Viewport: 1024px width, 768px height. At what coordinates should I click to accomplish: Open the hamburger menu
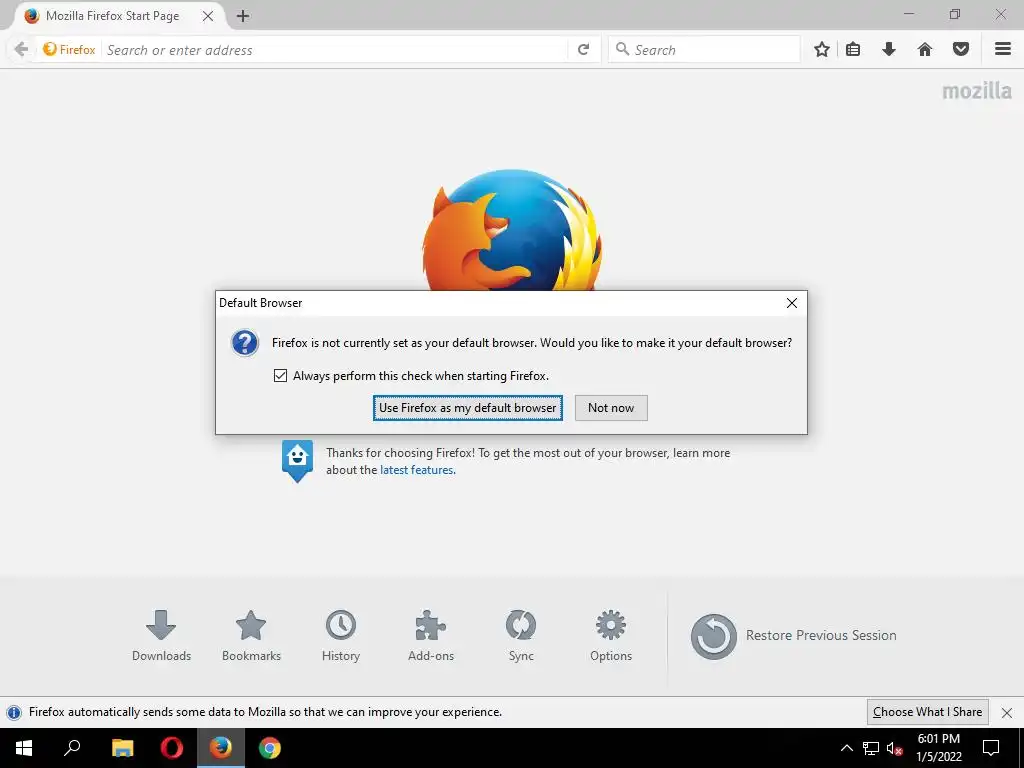(x=1003, y=50)
